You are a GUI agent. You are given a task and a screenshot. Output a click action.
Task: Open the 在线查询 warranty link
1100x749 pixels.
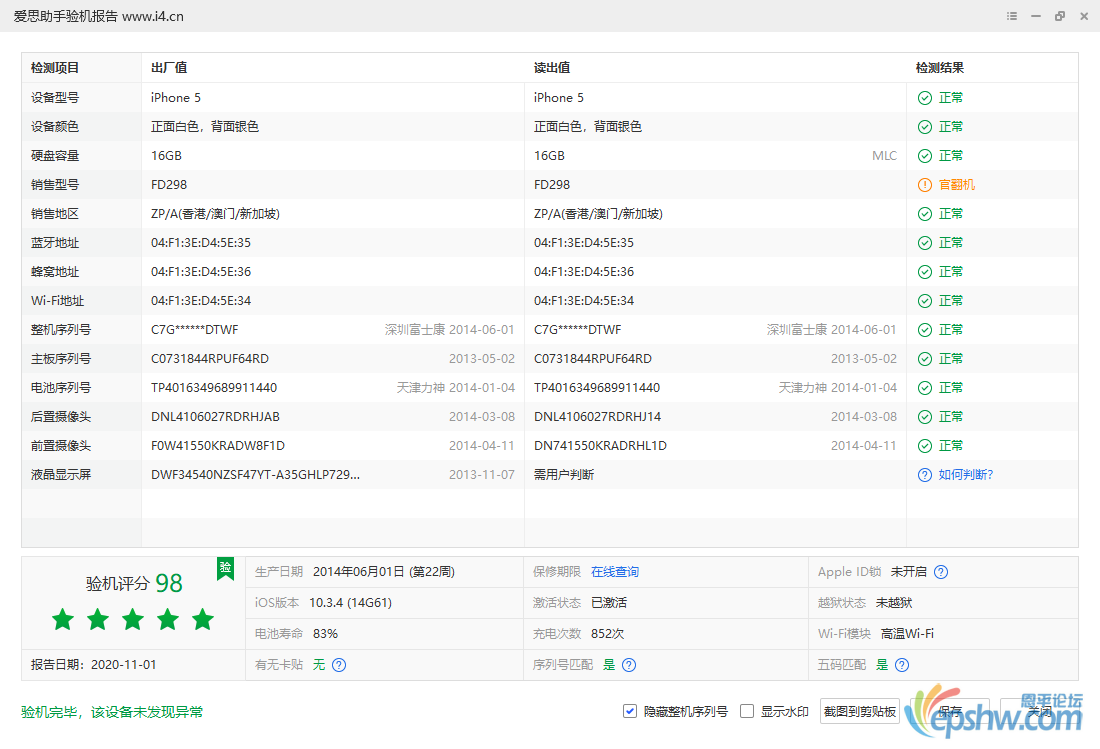click(615, 572)
